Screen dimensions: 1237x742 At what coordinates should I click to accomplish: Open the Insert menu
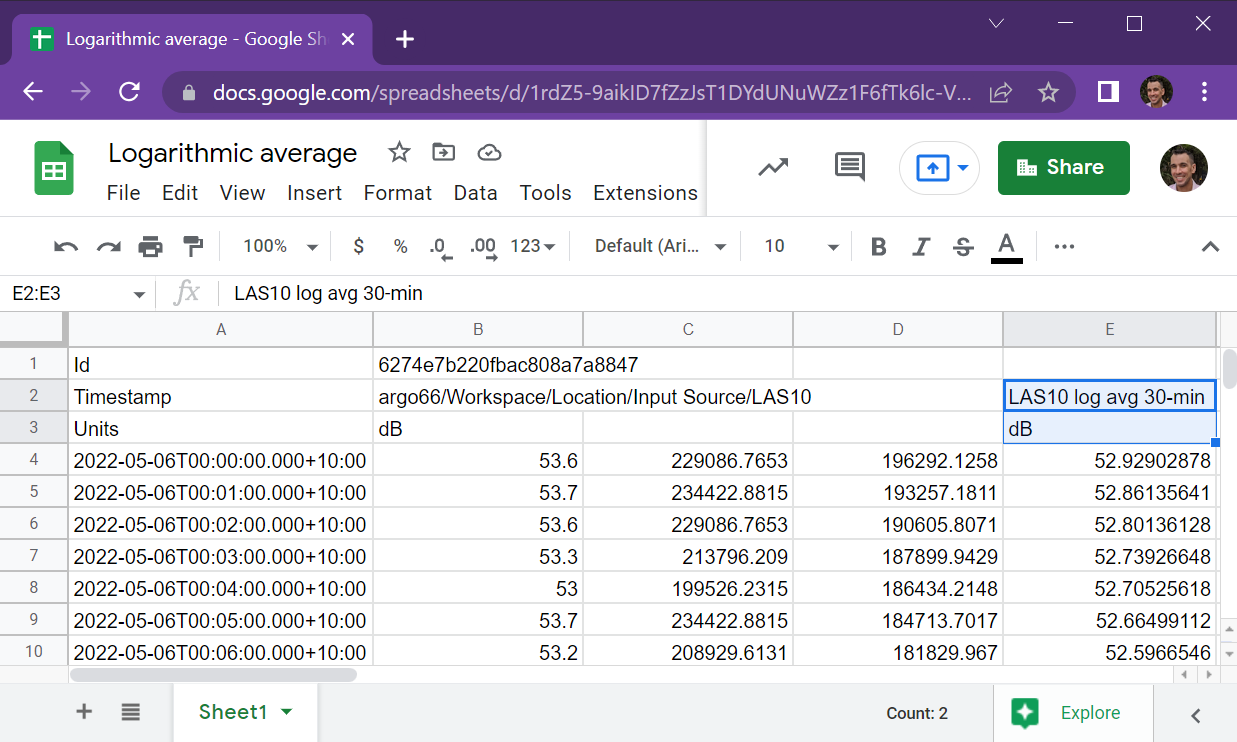(x=315, y=193)
